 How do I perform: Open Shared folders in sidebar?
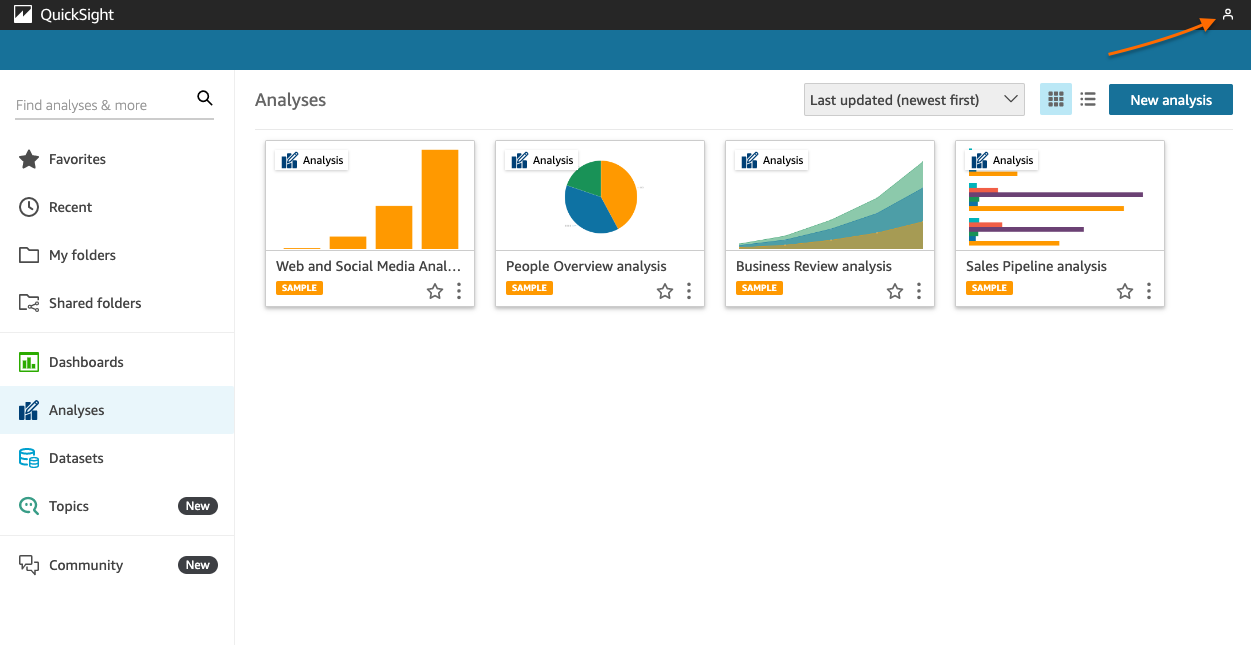pos(117,303)
